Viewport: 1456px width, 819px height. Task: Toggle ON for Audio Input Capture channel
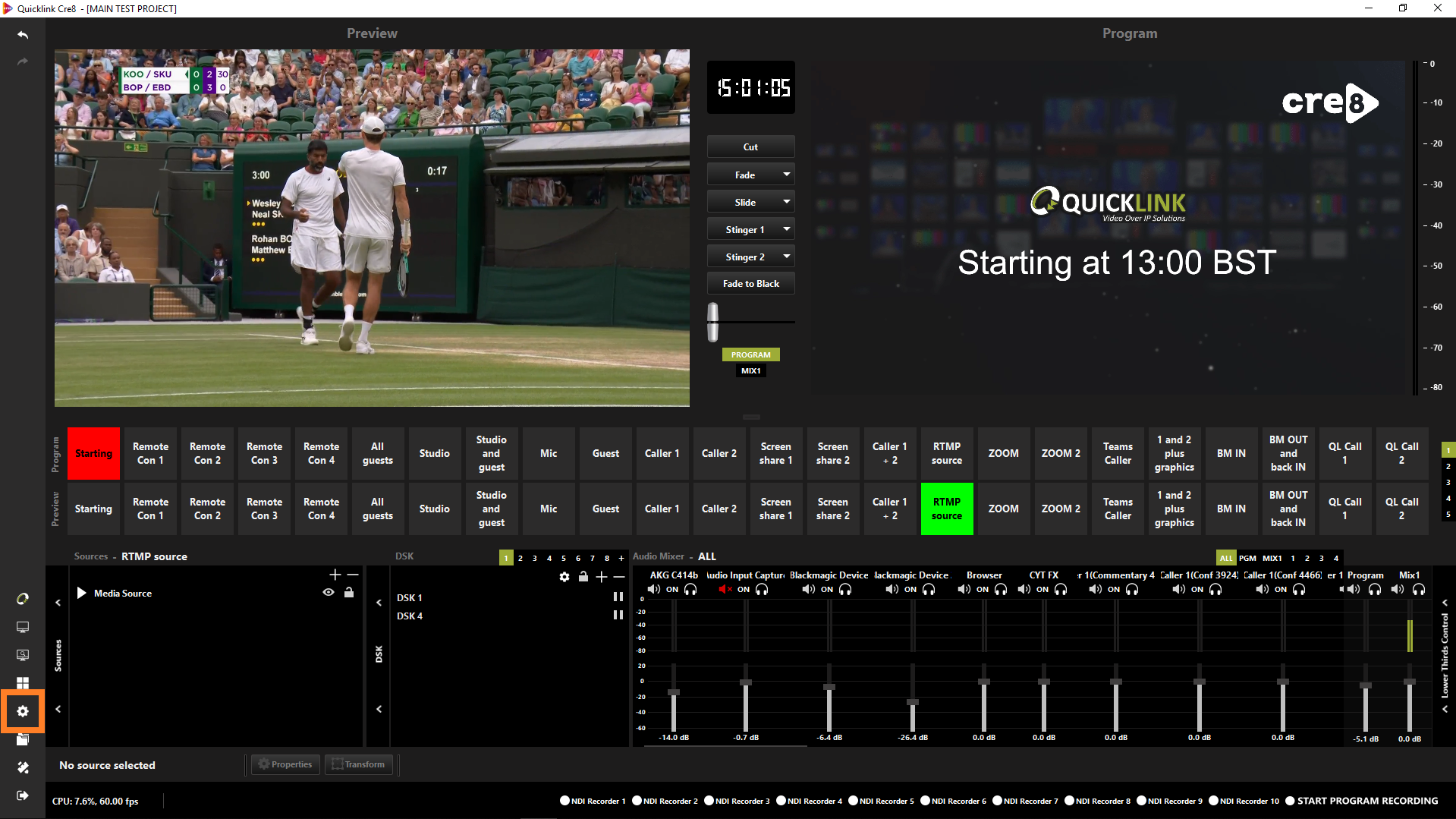point(744,590)
